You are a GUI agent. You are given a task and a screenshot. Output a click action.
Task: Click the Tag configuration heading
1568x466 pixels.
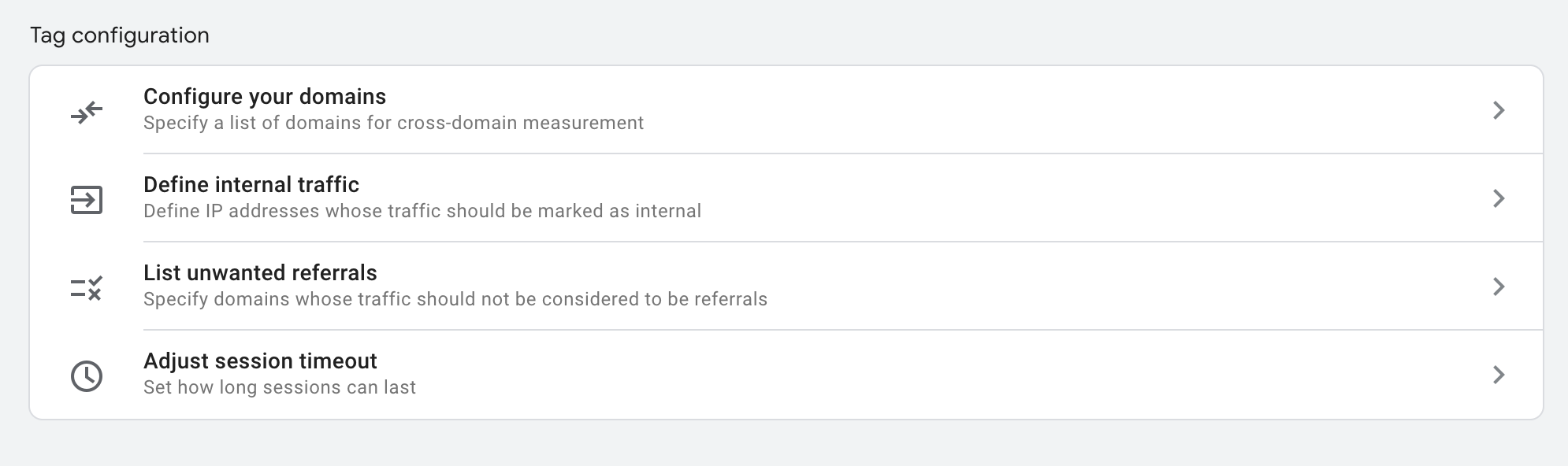[120, 35]
